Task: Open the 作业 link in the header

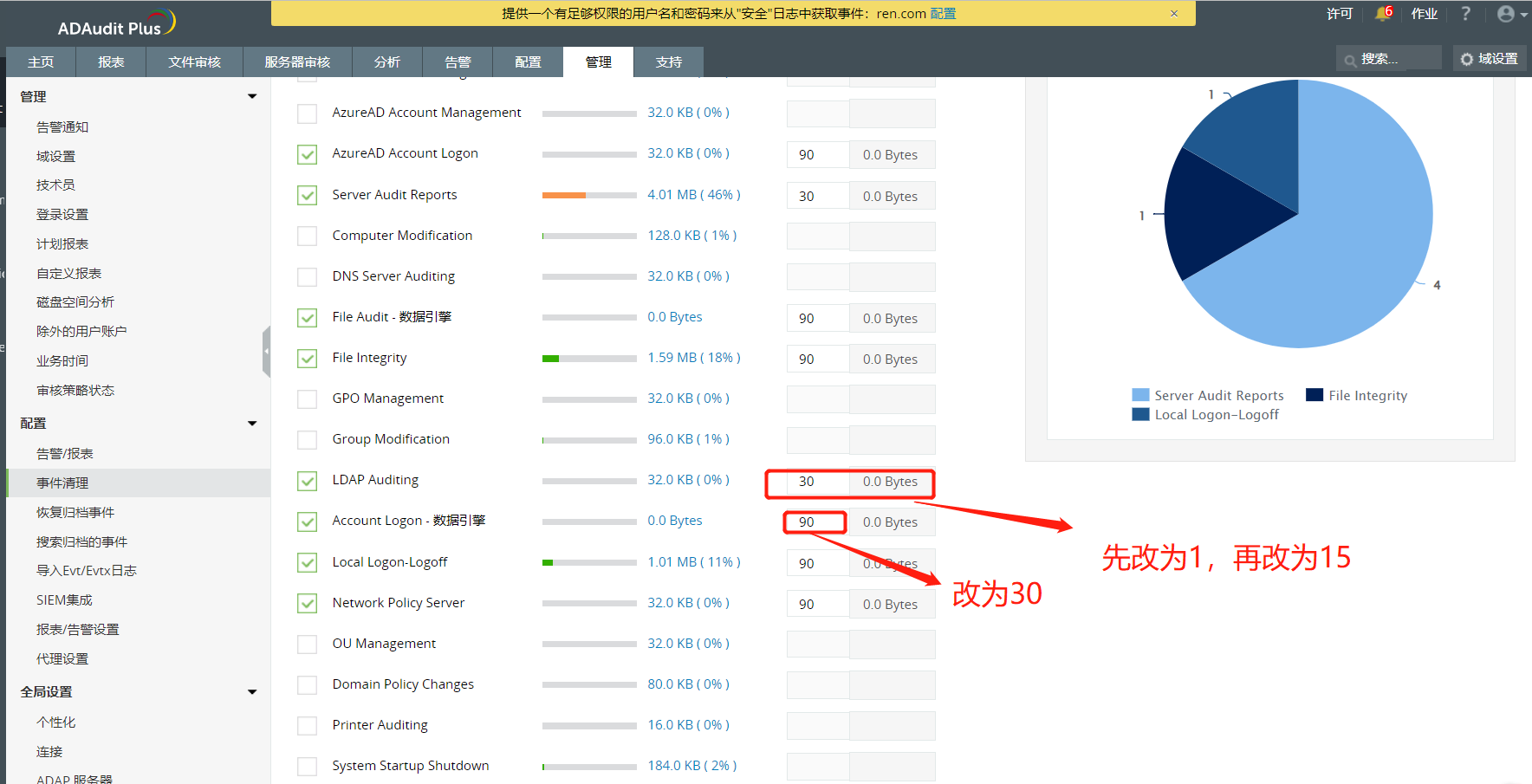Action: [1424, 14]
